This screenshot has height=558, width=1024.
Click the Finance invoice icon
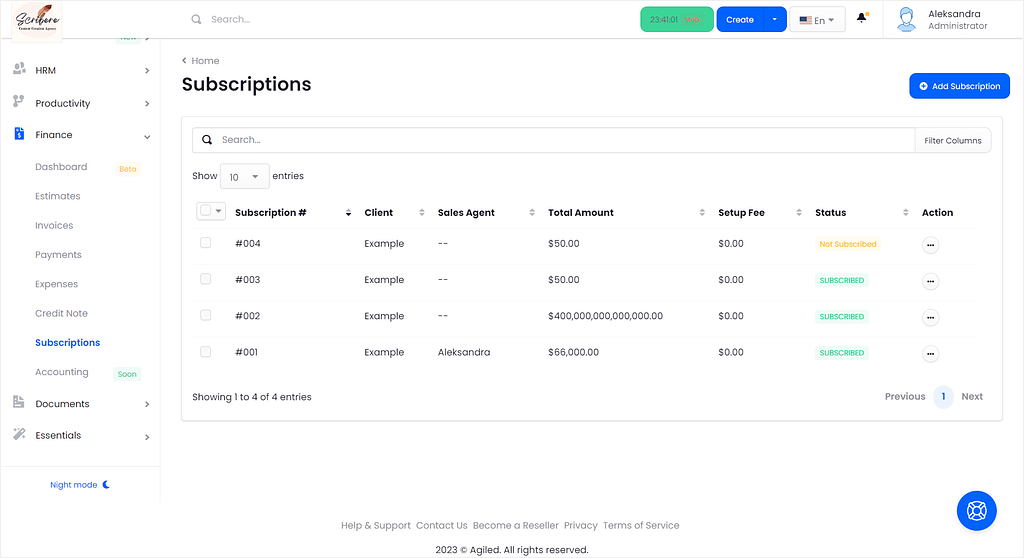tap(19, 133)
